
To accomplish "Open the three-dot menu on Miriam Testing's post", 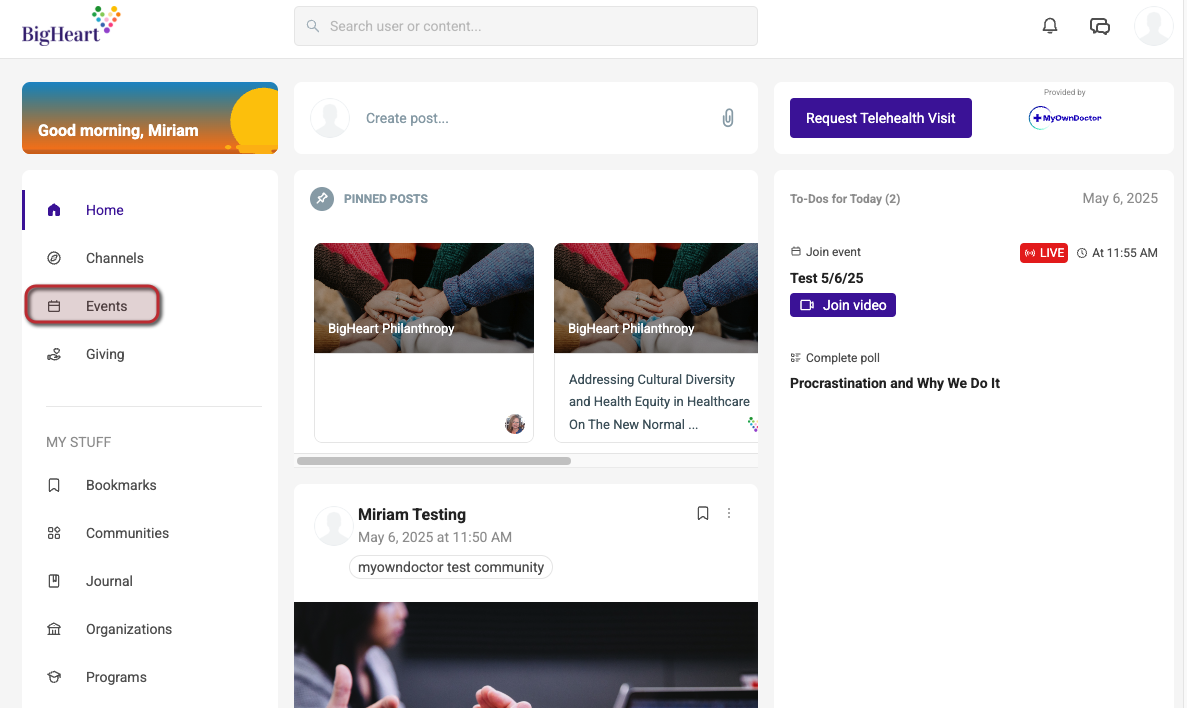I will pos(729,513).
